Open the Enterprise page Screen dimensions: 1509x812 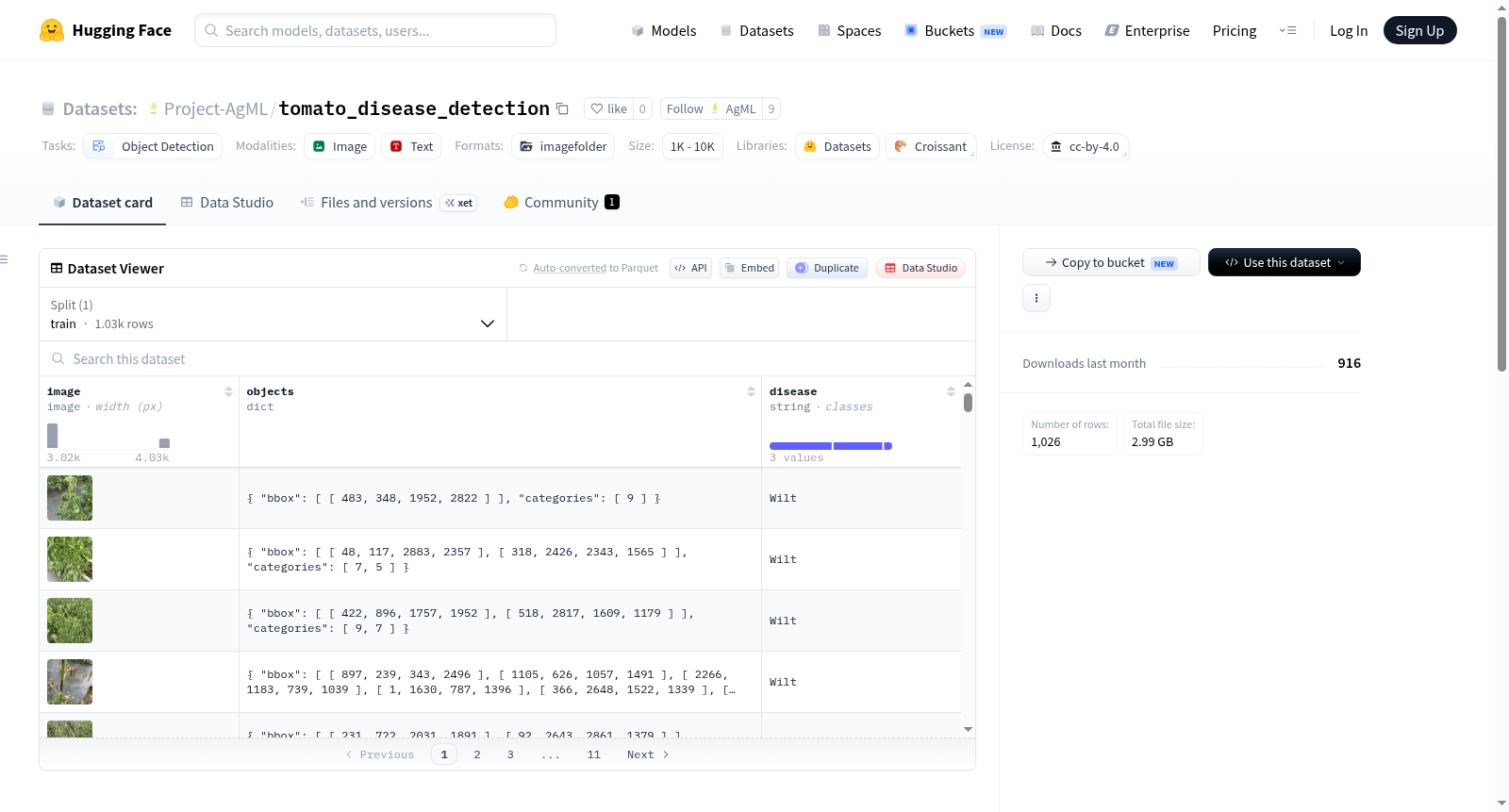point(1147,31)
